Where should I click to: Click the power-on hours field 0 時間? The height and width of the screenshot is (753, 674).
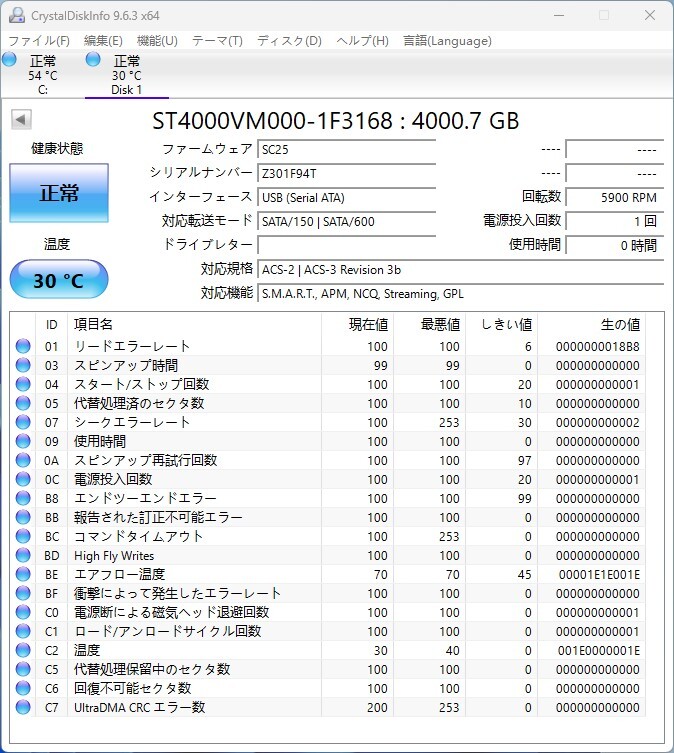(614, 245)
